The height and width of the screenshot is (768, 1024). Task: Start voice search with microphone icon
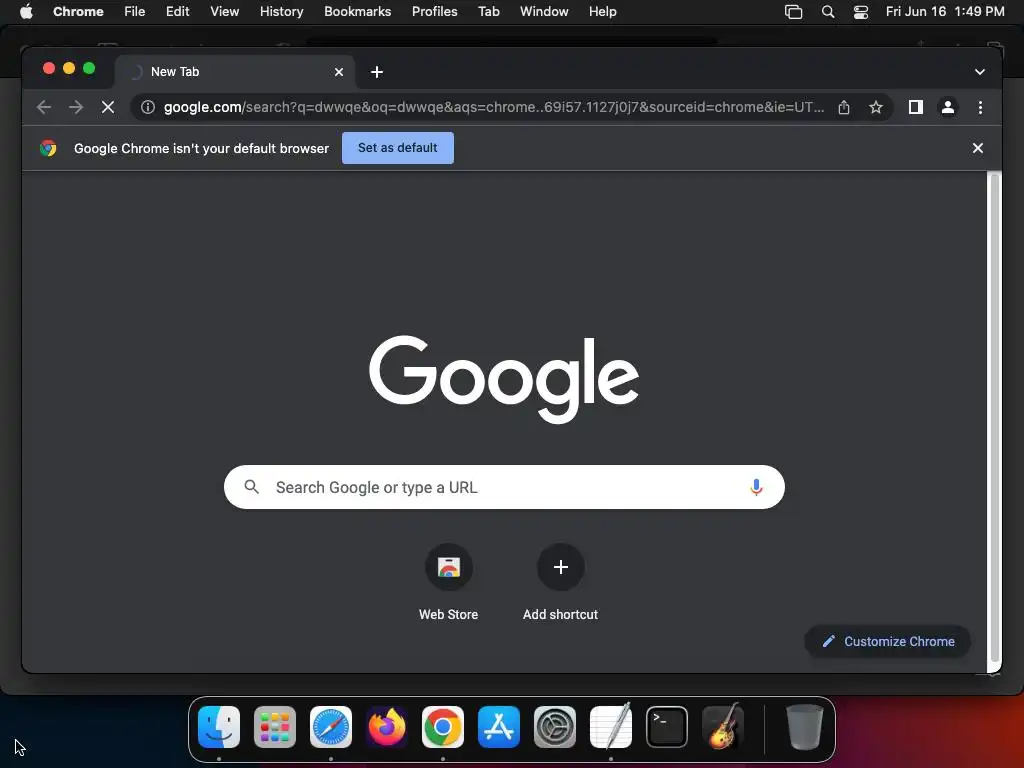click(756, 487)
